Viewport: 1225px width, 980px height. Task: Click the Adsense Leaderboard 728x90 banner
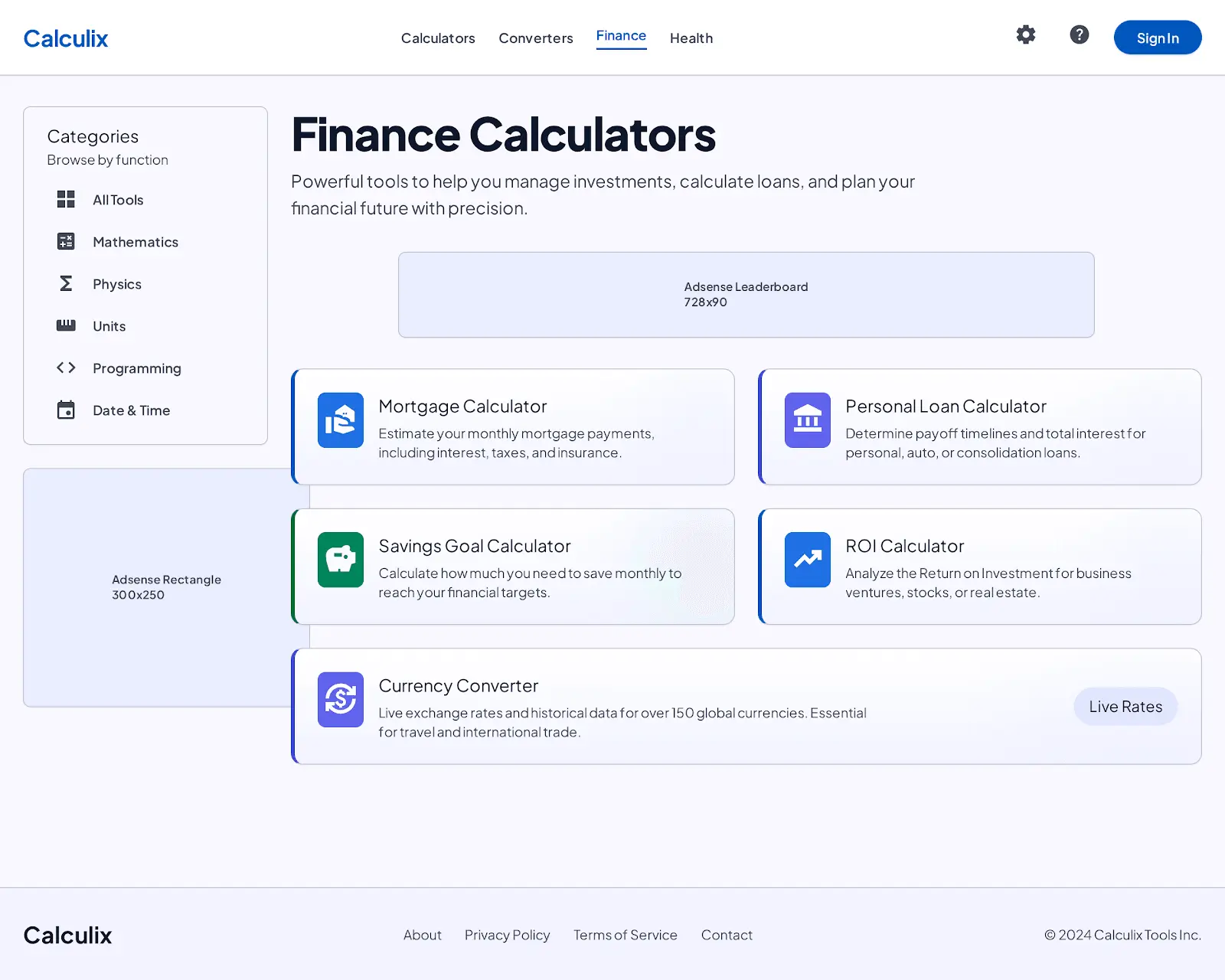[746, 295]
